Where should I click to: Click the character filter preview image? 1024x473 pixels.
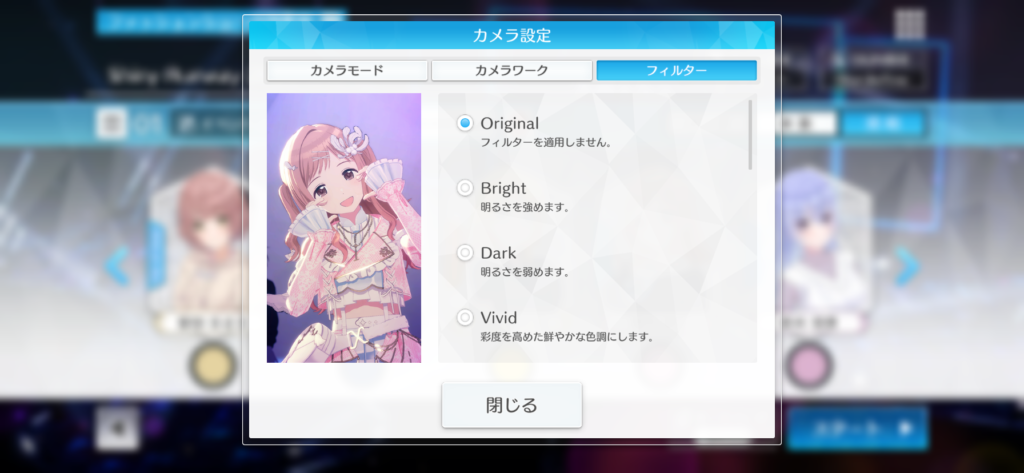[344, 227]
